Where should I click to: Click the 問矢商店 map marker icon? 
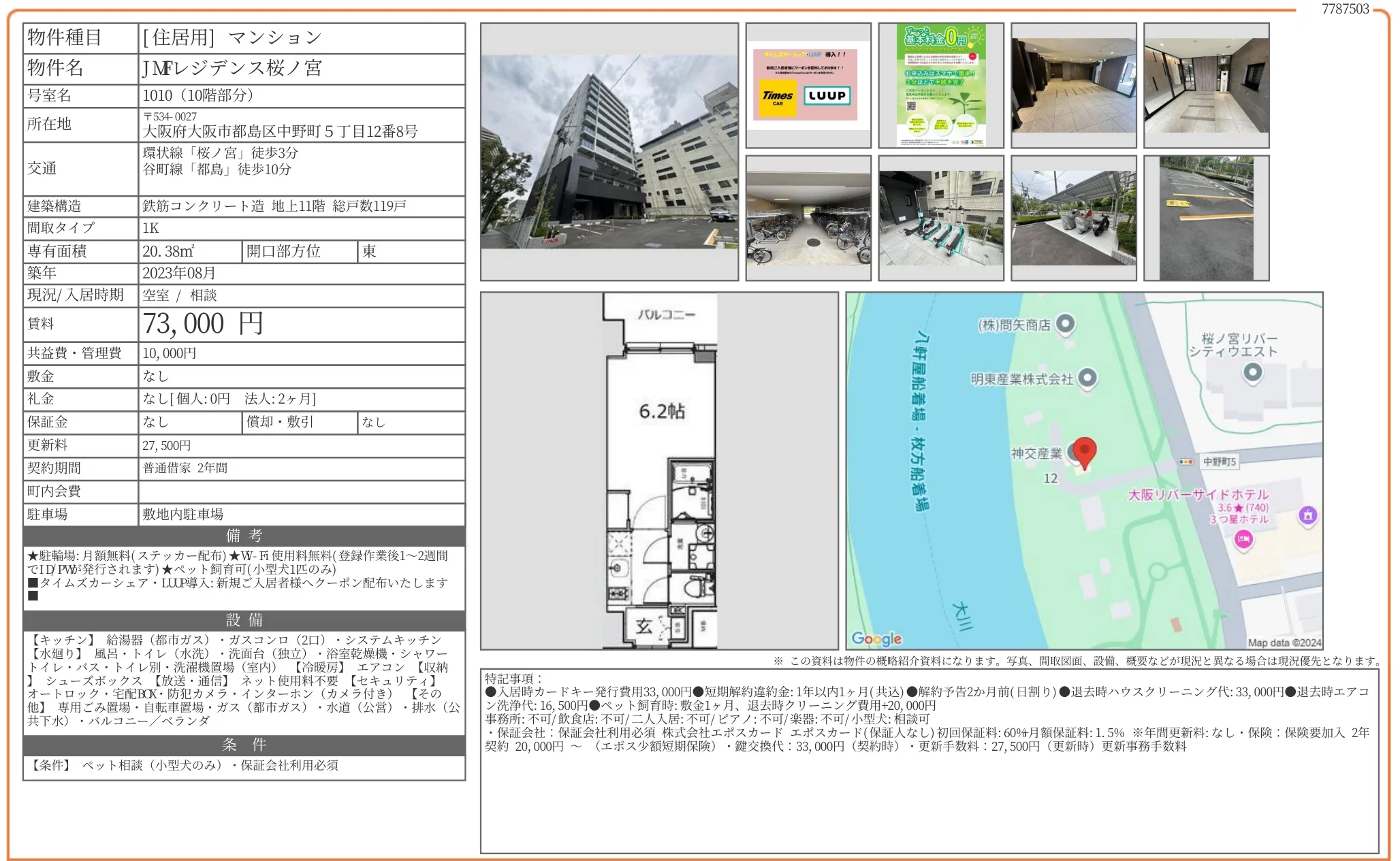tap(1065, 324)
